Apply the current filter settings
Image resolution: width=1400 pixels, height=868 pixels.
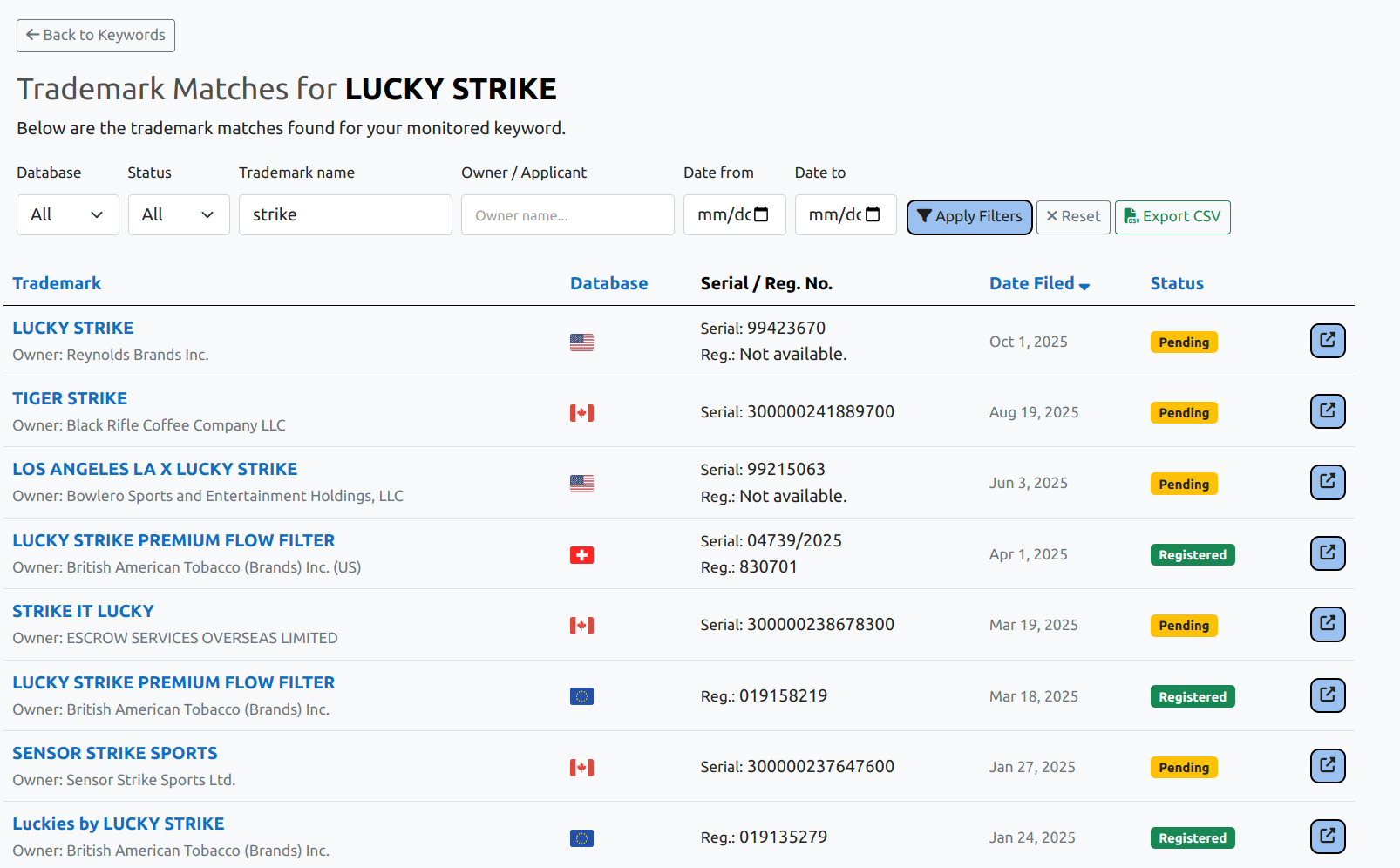(x=968, y=216)
